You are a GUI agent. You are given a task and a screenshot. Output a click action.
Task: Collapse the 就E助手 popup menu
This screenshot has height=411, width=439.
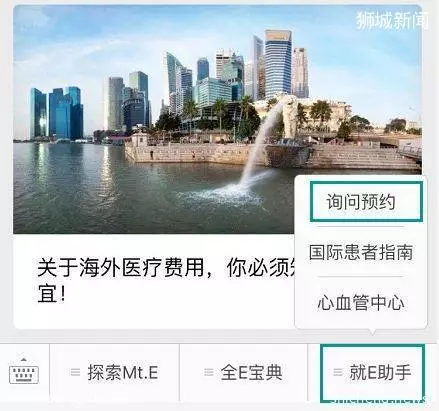coord(372,373)
